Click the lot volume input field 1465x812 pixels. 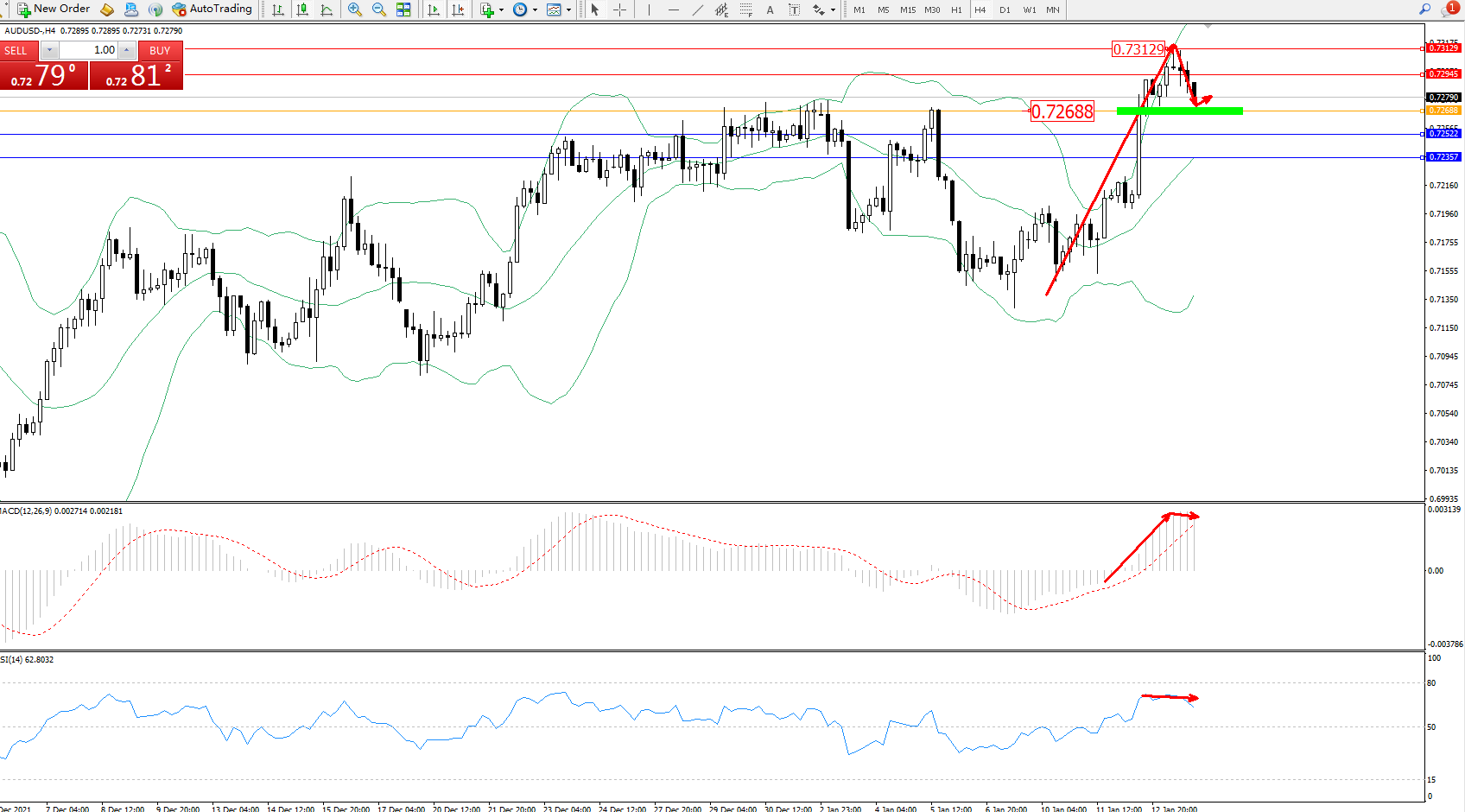point(89,50)
